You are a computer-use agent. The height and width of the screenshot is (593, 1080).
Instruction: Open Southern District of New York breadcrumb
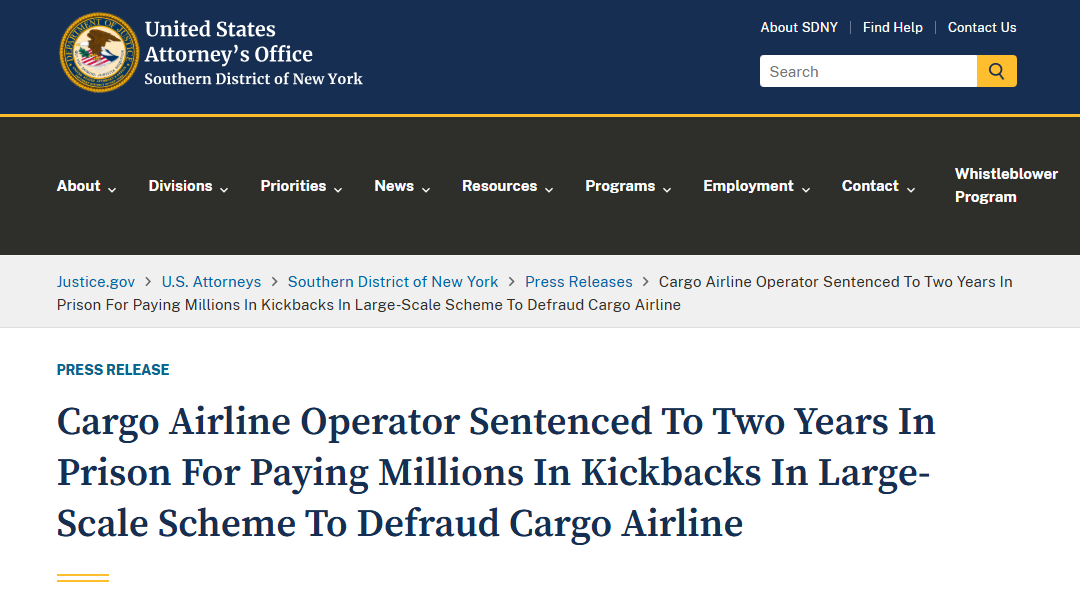tap(393, 282)
